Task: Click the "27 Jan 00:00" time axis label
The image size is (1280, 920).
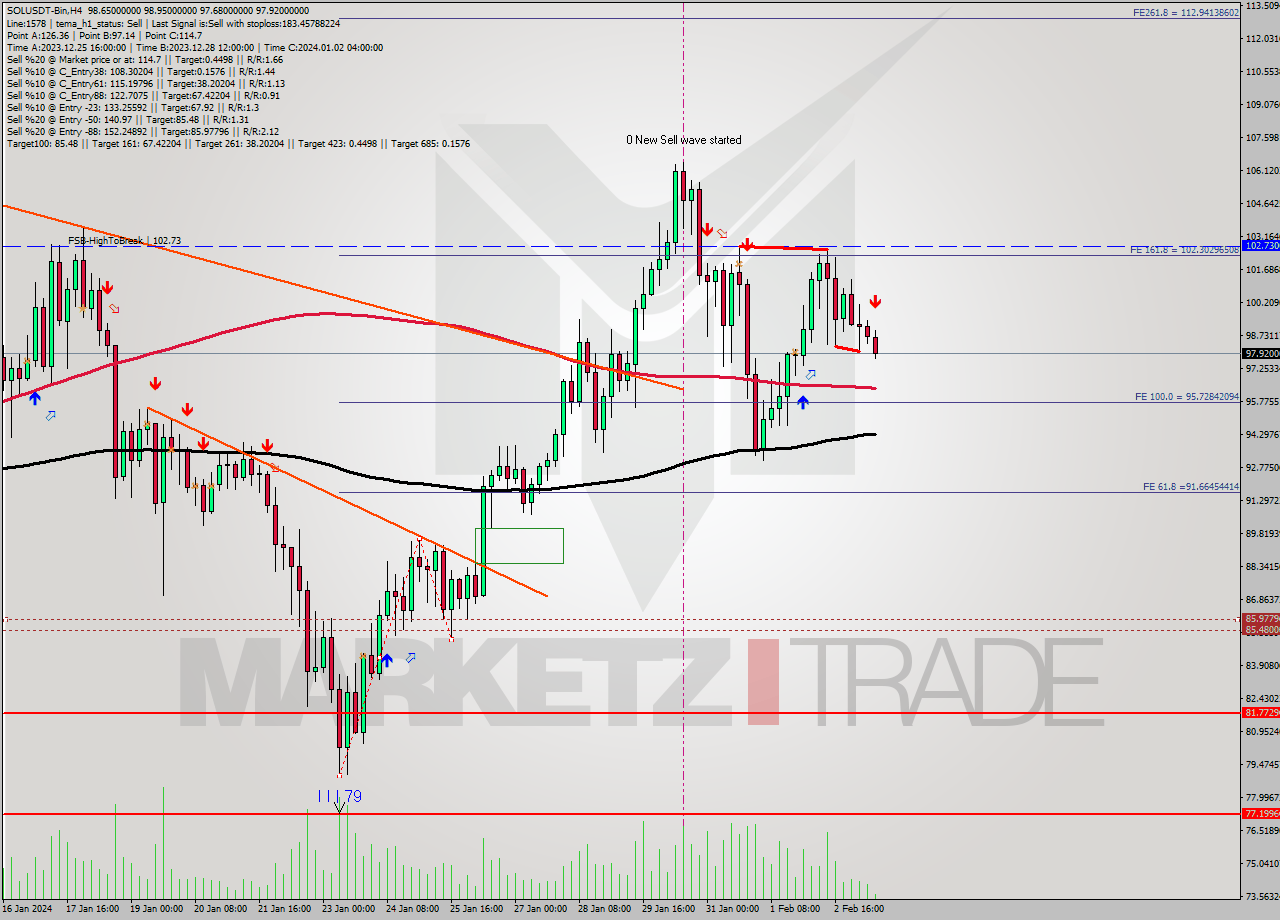Action: [540, 909]
